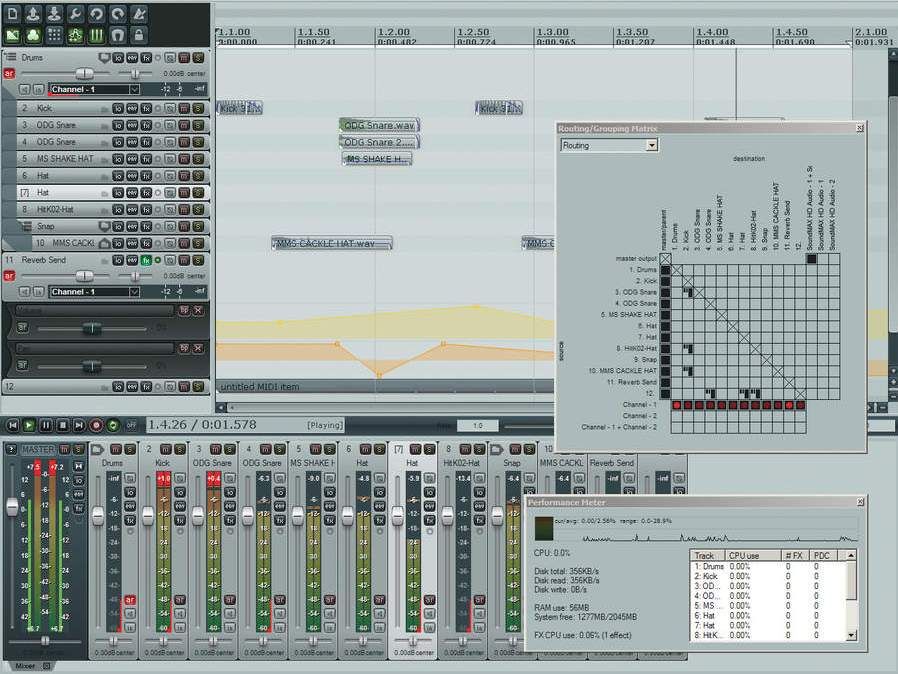This screenshot has width=898, height=674.
Task: Solo the Kick track in track panel
Action: pyautogui.click(x=197, y=107)
